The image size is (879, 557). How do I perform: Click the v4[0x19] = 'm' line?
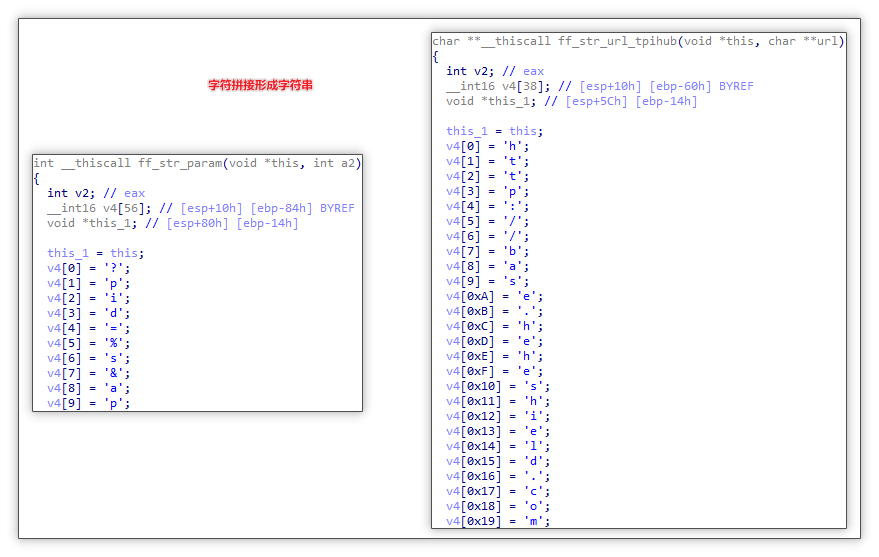(498, 521)
